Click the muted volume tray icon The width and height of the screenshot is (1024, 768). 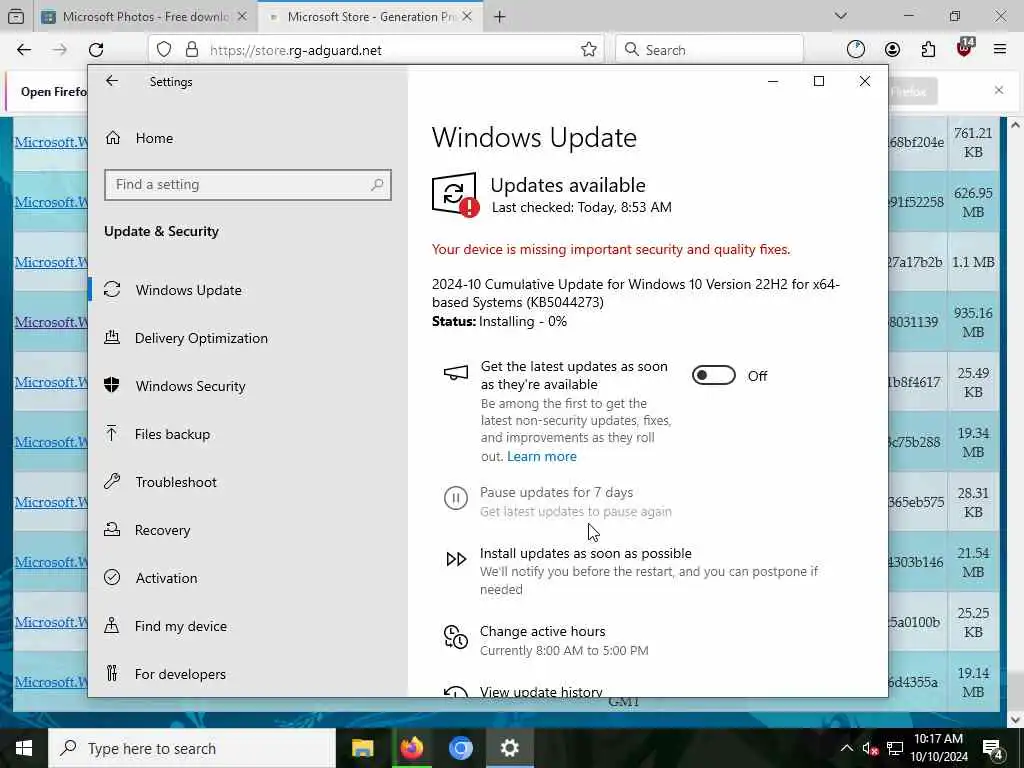(x=870, y=749)
